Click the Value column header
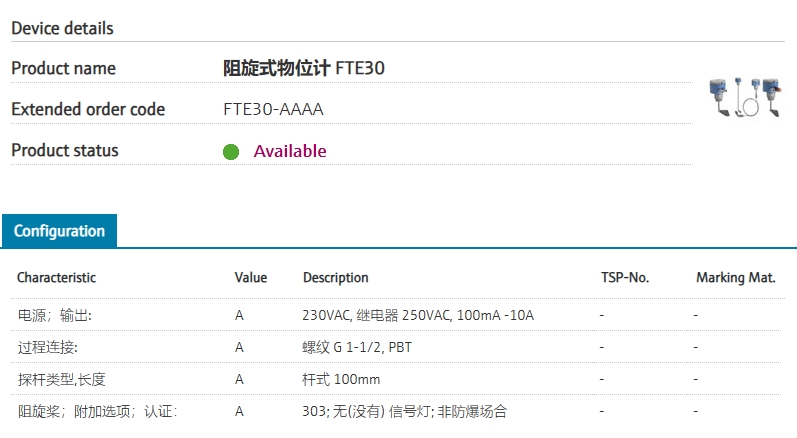Image resolution: width=797 pixels, height=438 pixels. [x=251, y=277]
